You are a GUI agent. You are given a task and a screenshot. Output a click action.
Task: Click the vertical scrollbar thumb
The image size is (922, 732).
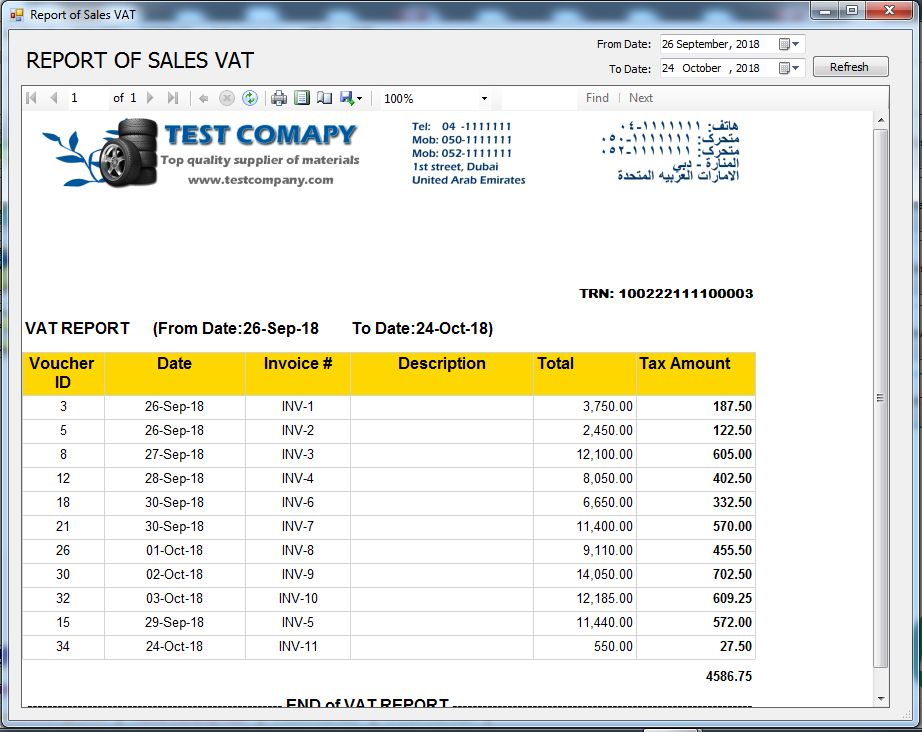[880, 398]
